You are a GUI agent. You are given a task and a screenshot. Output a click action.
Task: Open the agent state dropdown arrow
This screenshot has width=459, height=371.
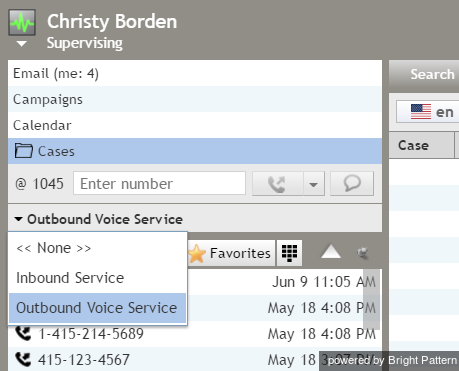pos(22,44)
